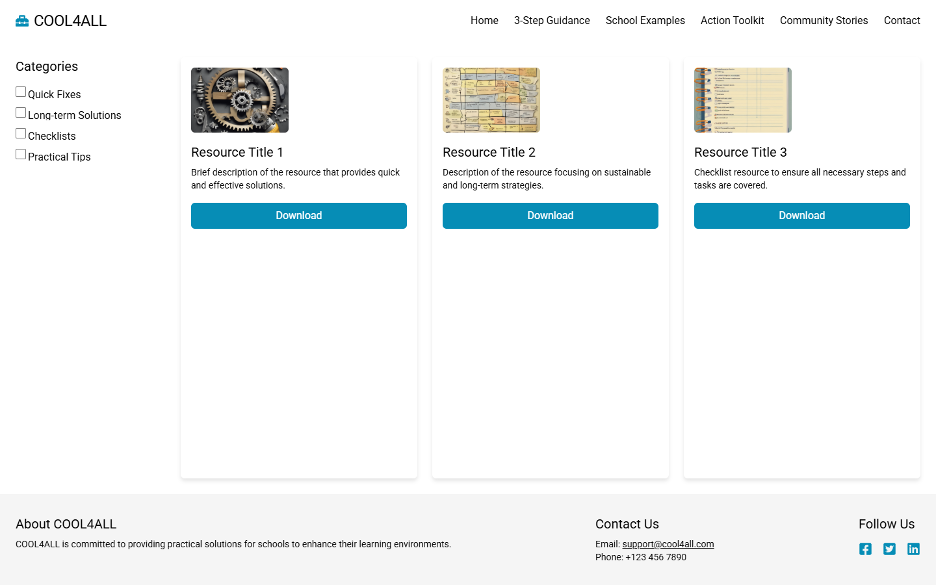Download Resource Title 1

[299, 216]
